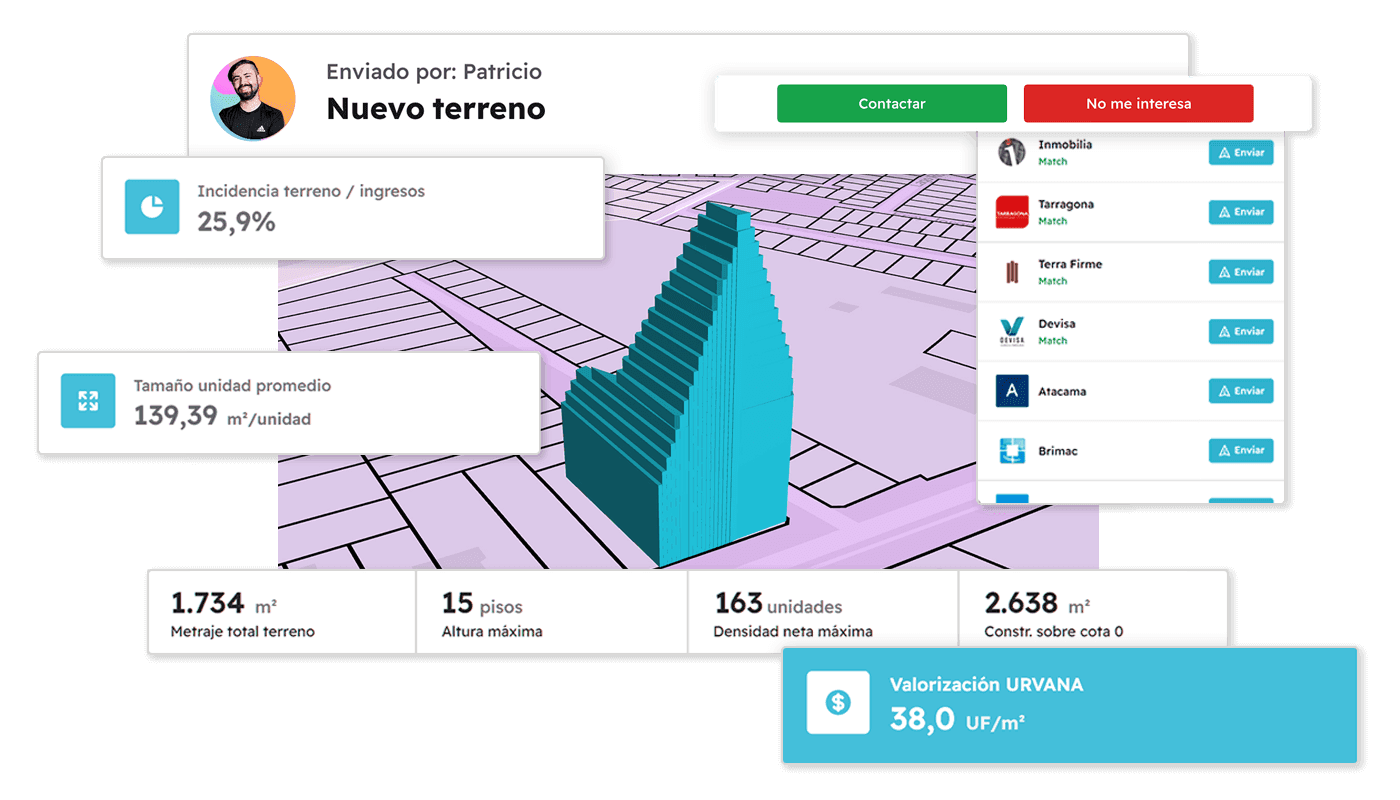This screenshot has width=1400, height=800.
Task: Click the Terra Firme company name
Action: (1070, 264)
